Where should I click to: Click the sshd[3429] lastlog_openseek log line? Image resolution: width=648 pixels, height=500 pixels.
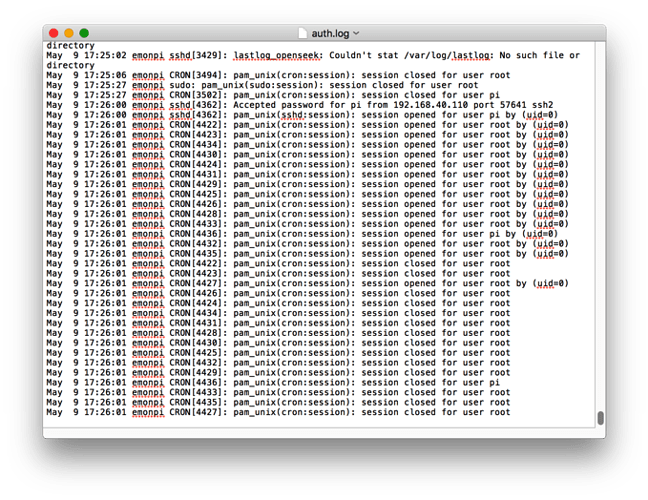(x=313, y=60)
